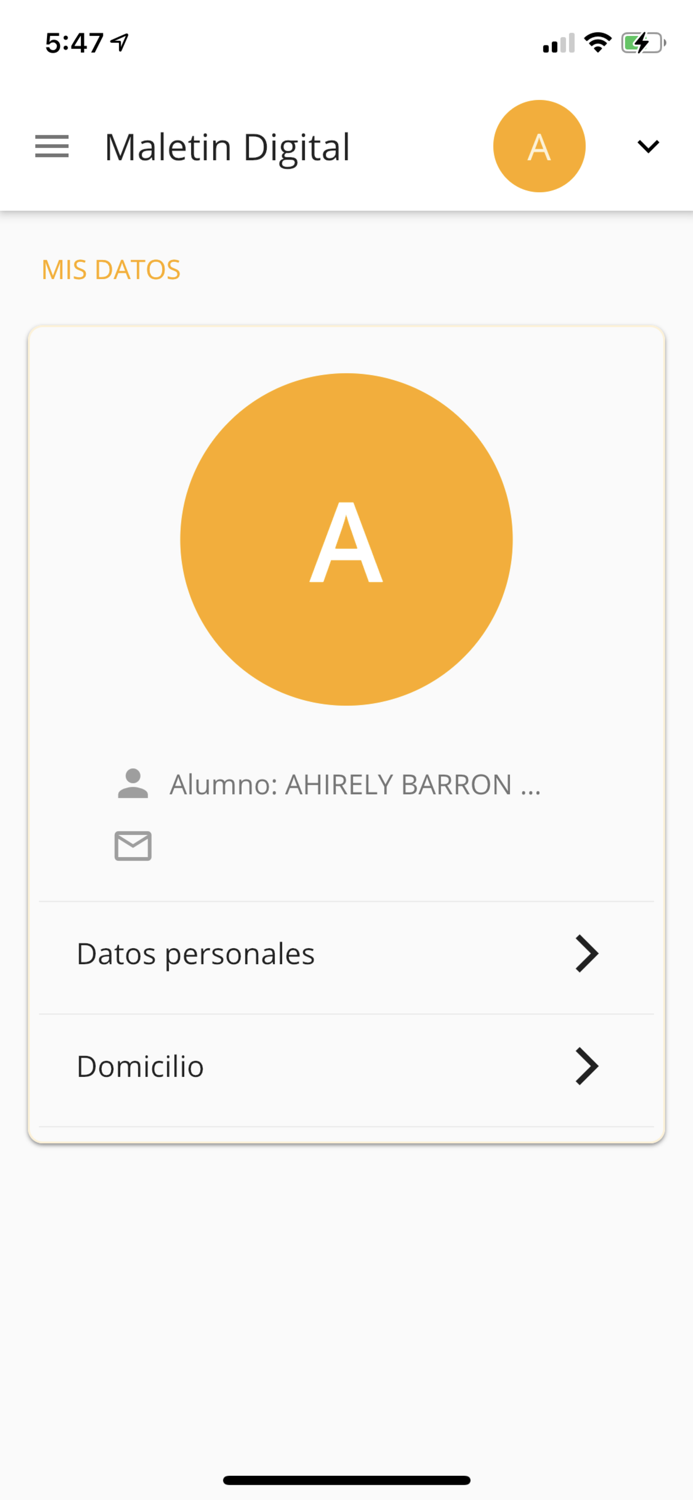Click the person icon beside Alumno

(x=133, y=784)
